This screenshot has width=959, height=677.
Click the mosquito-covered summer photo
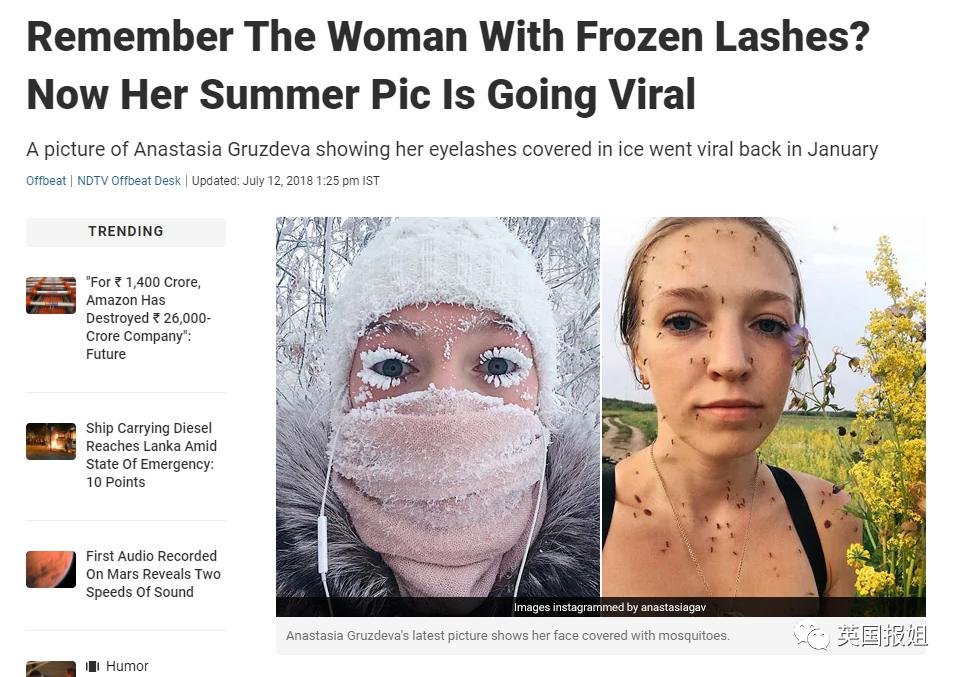pyautogui.click(x=764, y=407)
